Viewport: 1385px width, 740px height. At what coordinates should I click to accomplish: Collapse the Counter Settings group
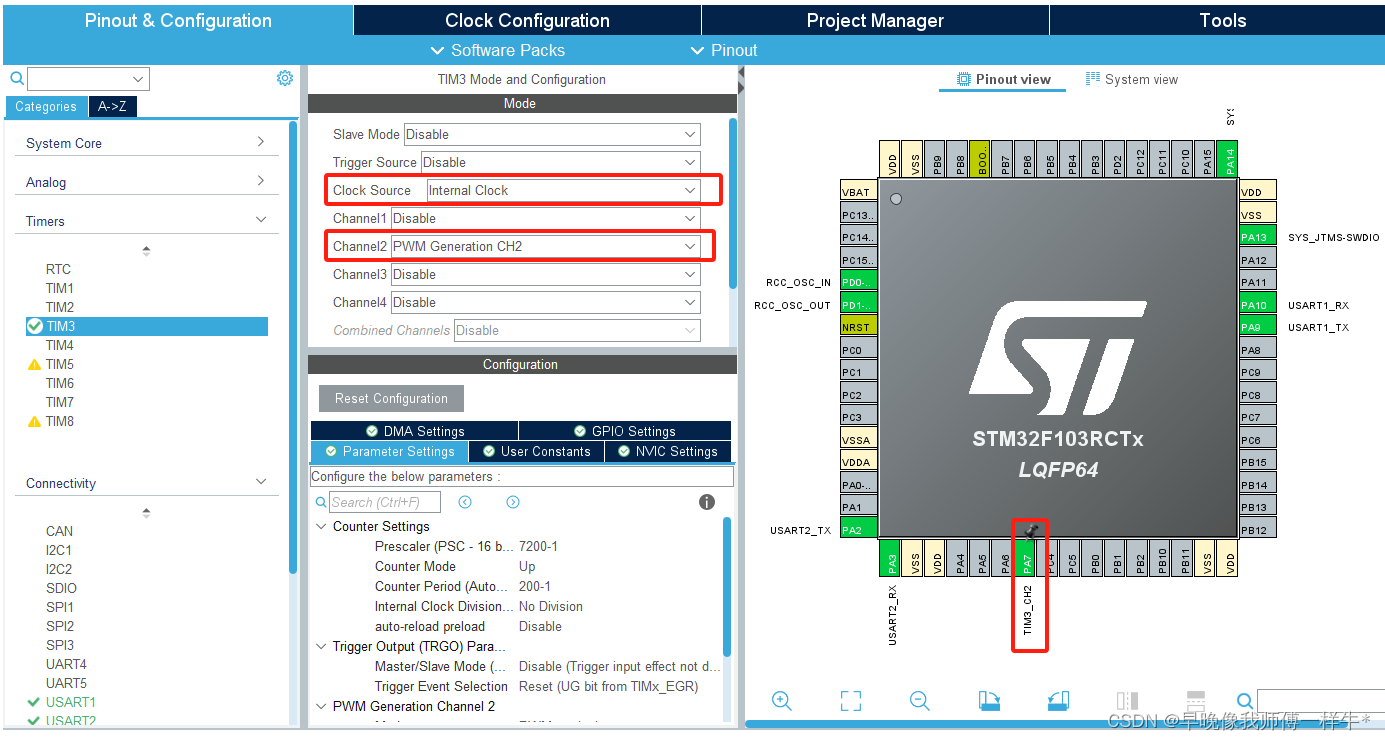pos(321,526)
